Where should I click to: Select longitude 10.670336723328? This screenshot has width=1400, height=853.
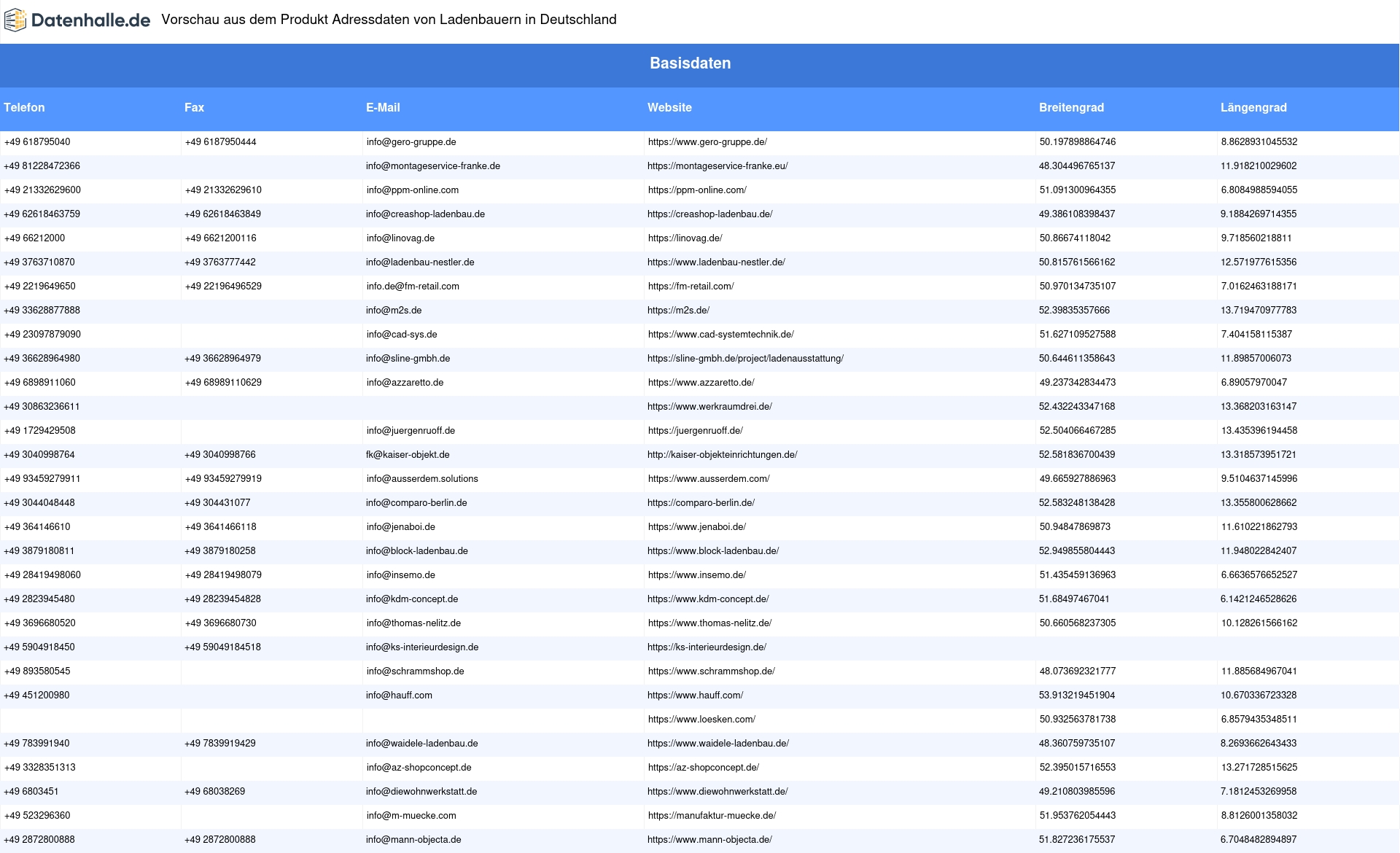point(1259,696)
